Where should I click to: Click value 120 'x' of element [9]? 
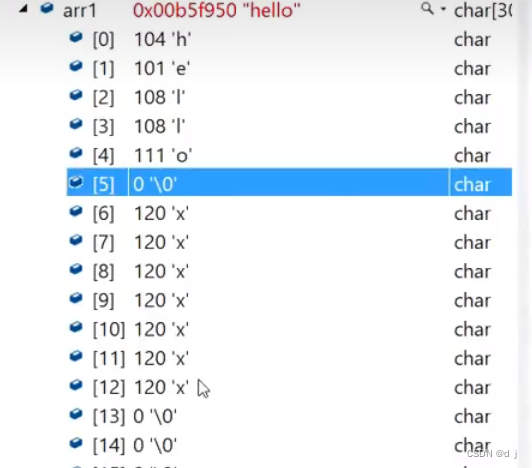(162, 300)
